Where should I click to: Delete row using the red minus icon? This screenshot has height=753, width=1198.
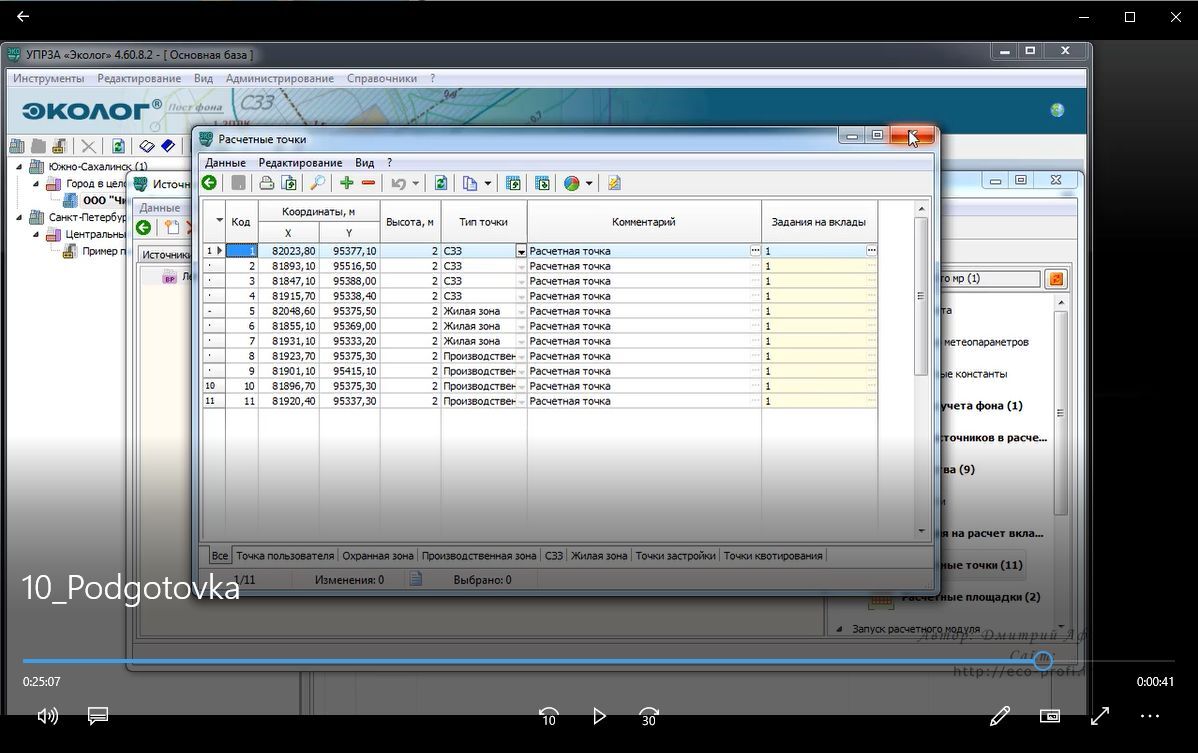click(x=368, y=183)
